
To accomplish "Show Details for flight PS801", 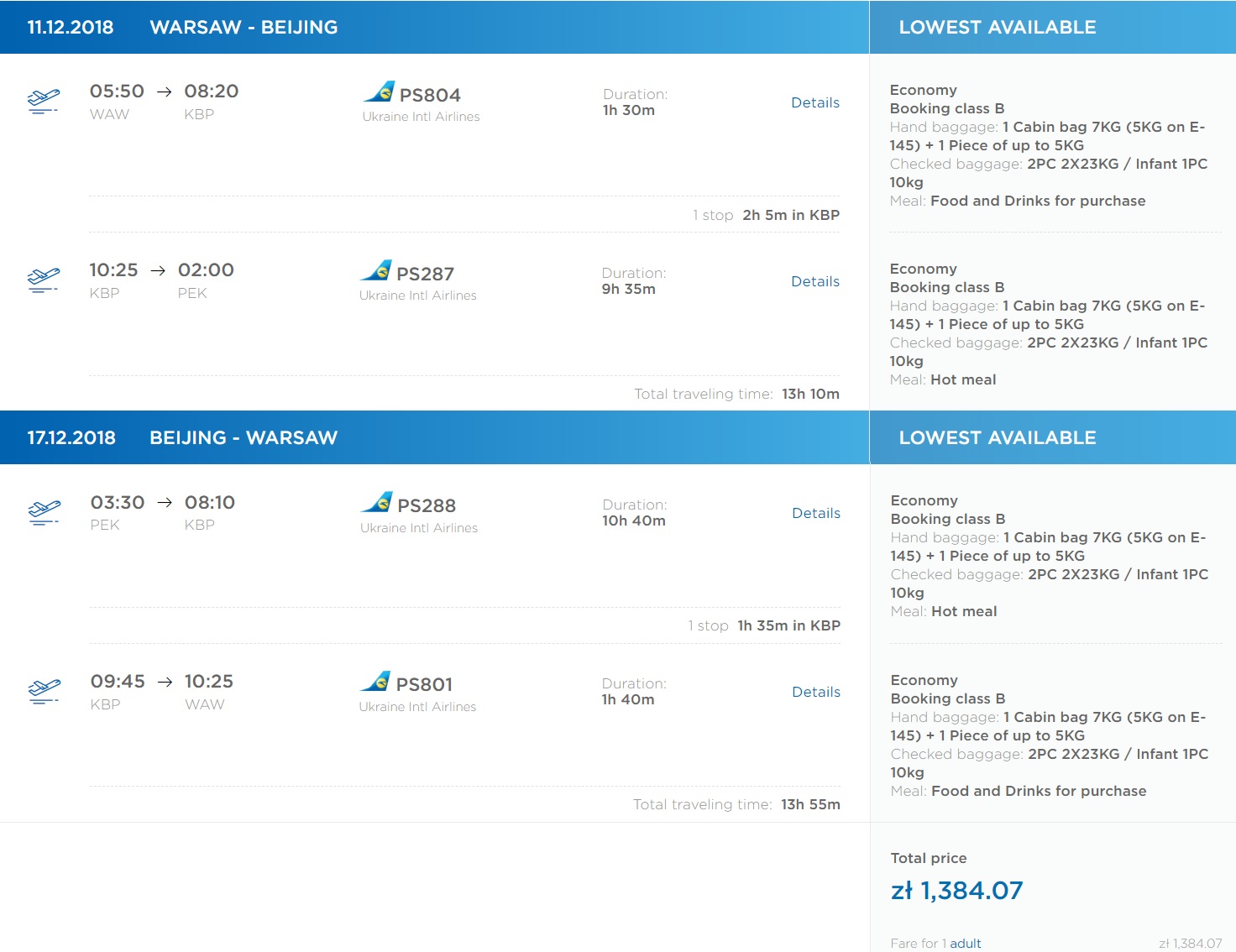I will [816, 692].
